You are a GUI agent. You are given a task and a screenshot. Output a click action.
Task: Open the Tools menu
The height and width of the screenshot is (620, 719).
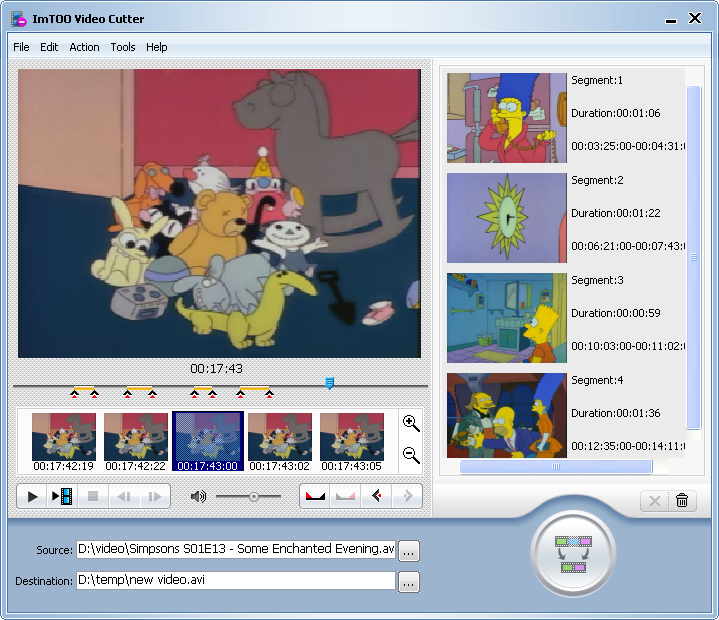click(123, 47)
